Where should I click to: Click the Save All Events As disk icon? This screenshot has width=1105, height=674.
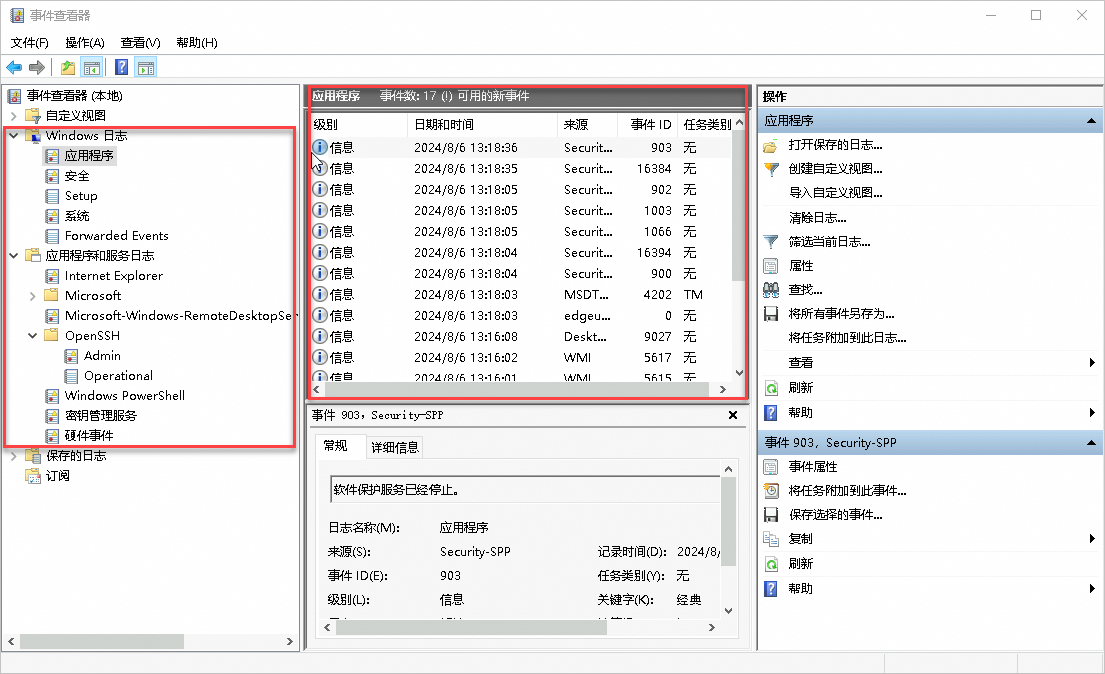click(x=770, y=314)
